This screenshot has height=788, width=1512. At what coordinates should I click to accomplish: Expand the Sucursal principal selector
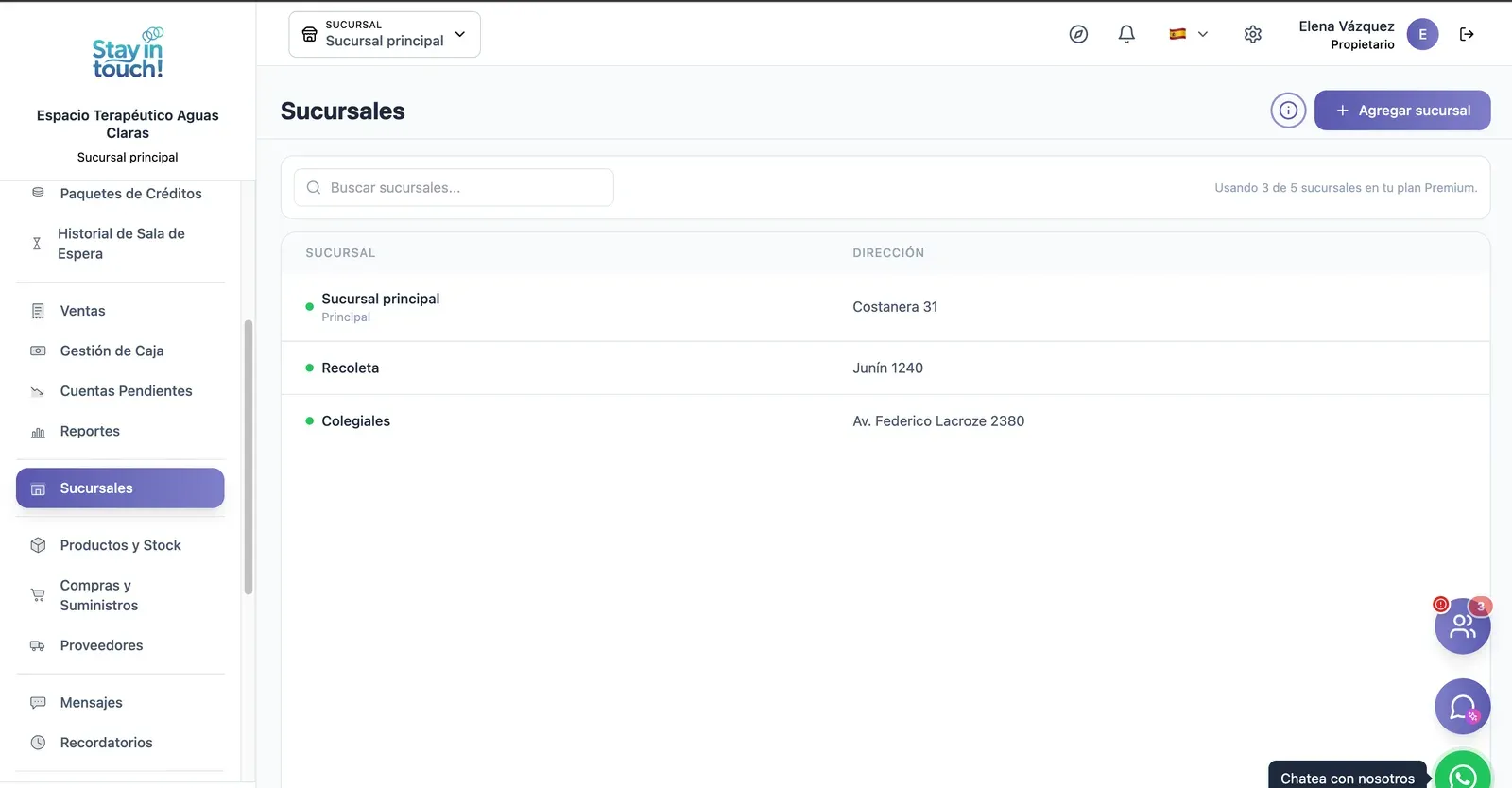pyautogui.click(x=385, y=34)
